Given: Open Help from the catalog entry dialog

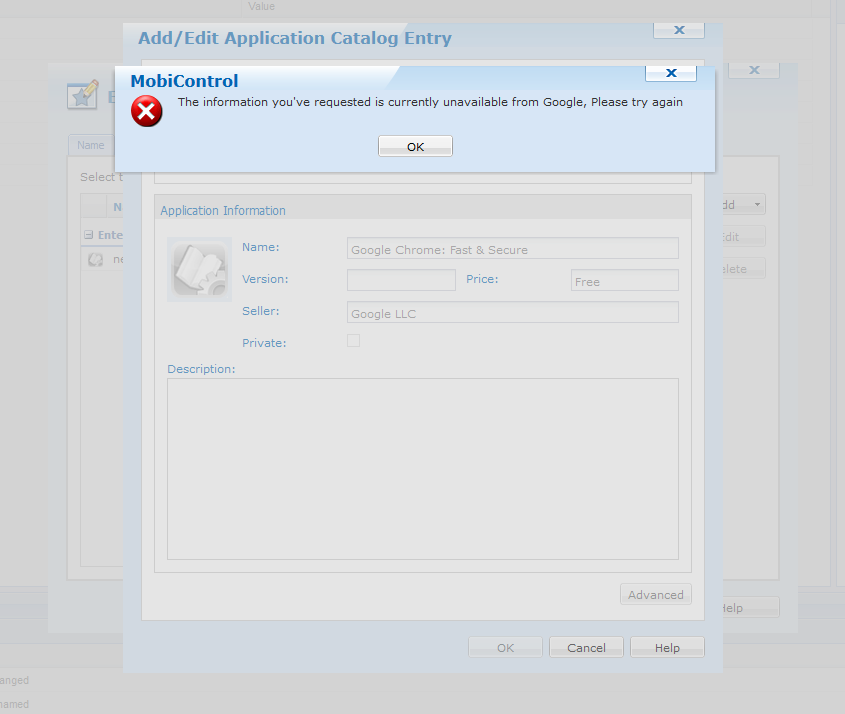Looking at the screenshot, I should 667,648.
